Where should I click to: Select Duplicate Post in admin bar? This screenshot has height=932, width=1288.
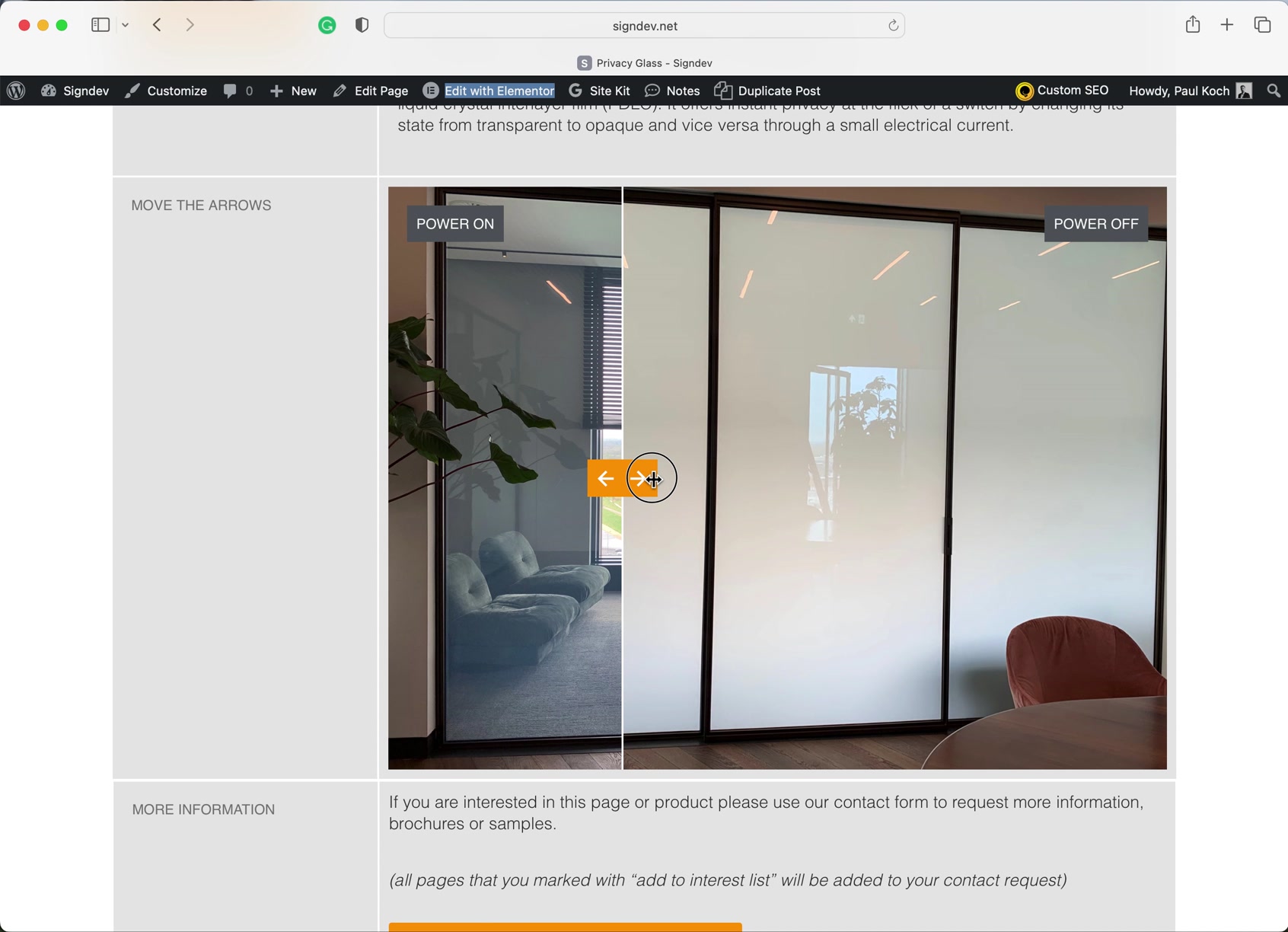pos(767,91)
